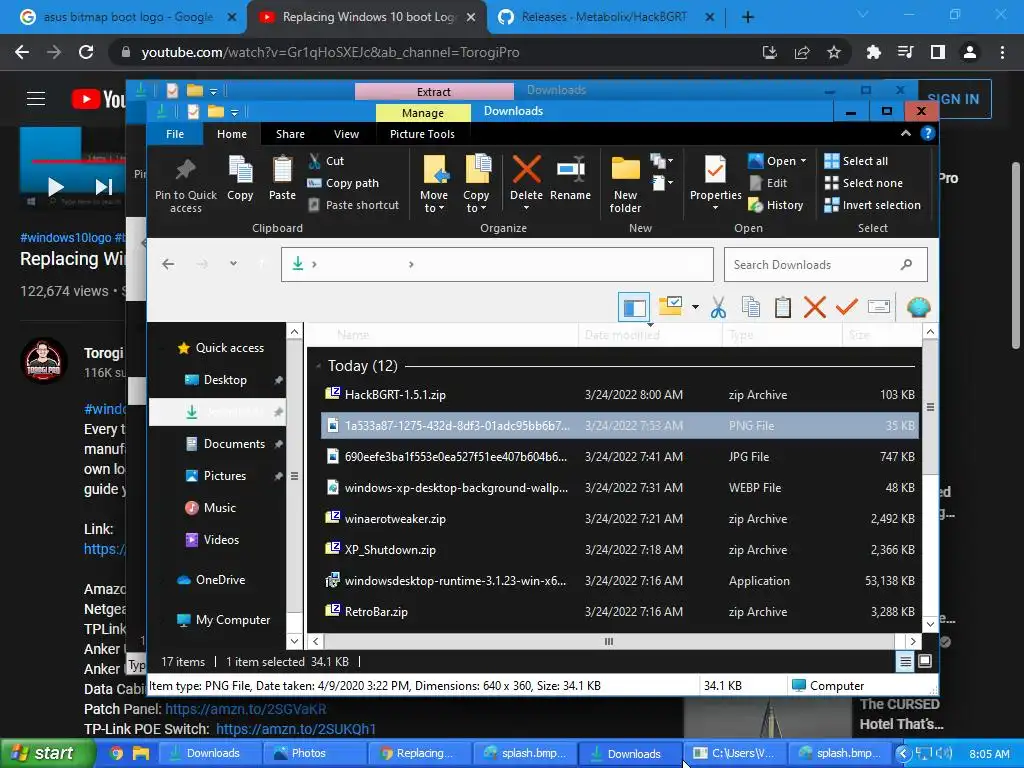This screenshot has height=768, width=1024.
Task: Click the bookmark star in Chrome address bar
Action: tap(833, 52)
